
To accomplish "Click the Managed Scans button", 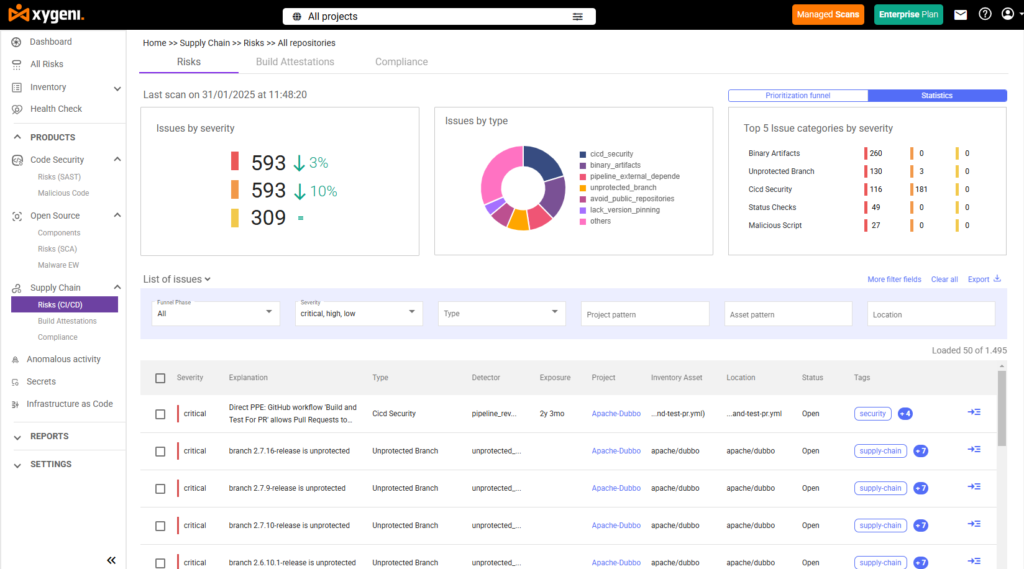I will [828, 14].
